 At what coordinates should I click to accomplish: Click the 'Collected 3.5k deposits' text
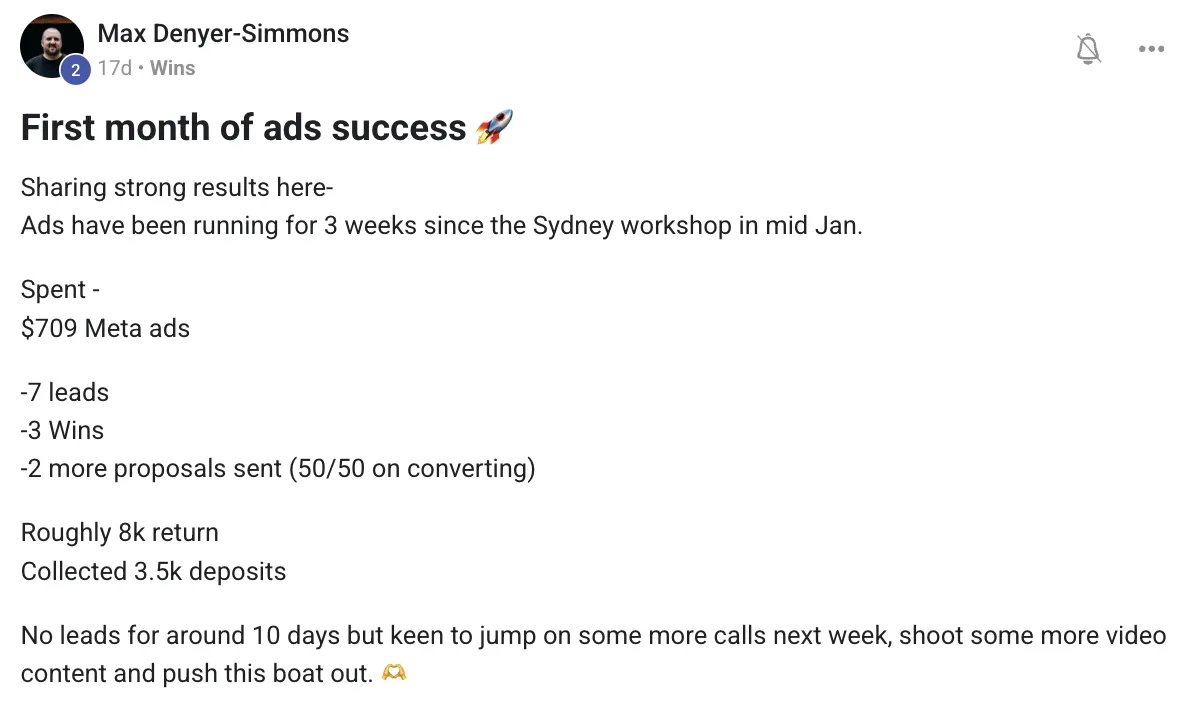[153, 571]
